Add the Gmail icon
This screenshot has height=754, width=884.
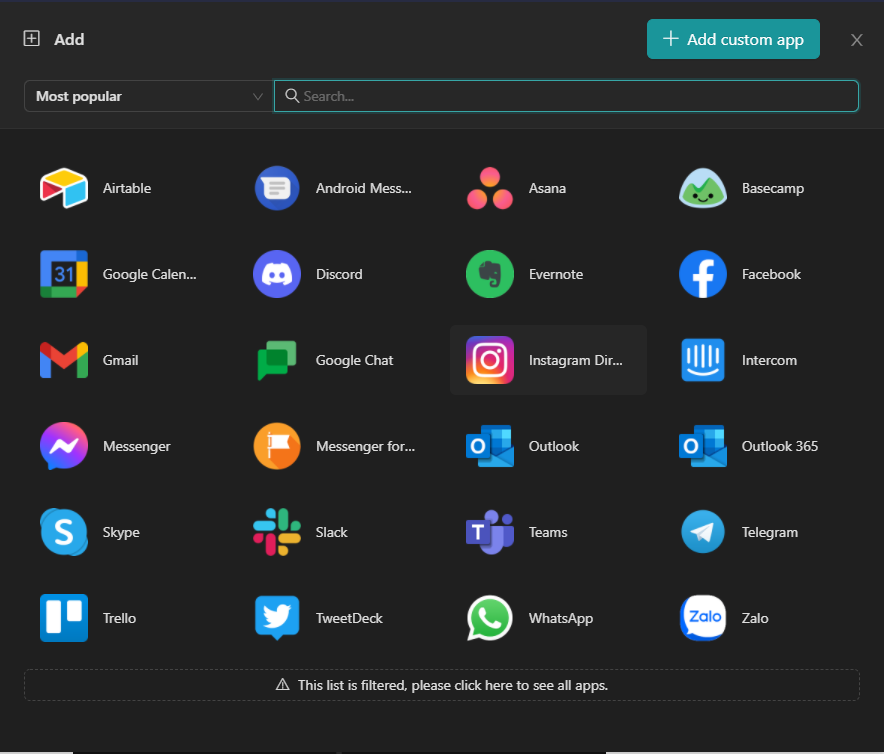[x=64, y=360]
